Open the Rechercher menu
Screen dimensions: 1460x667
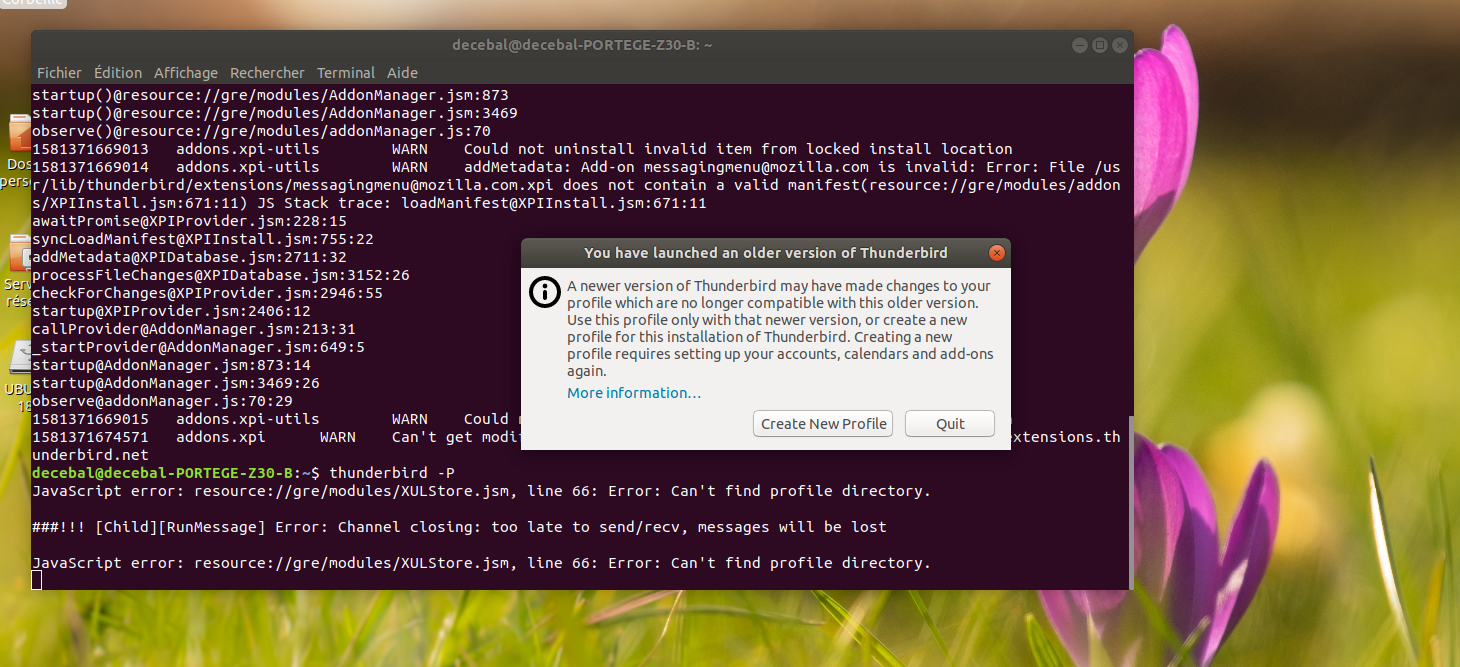[x=267, y=73]
